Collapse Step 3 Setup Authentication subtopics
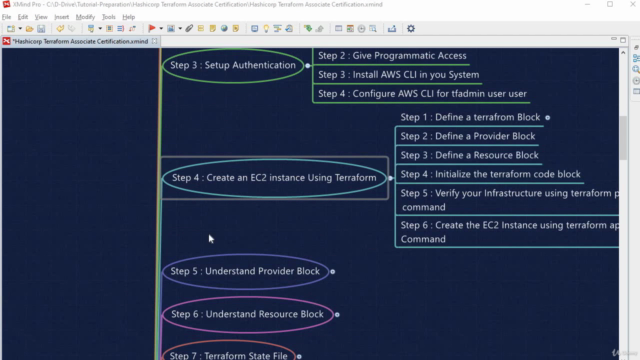The image size is (640, 360). click(308, 65)
